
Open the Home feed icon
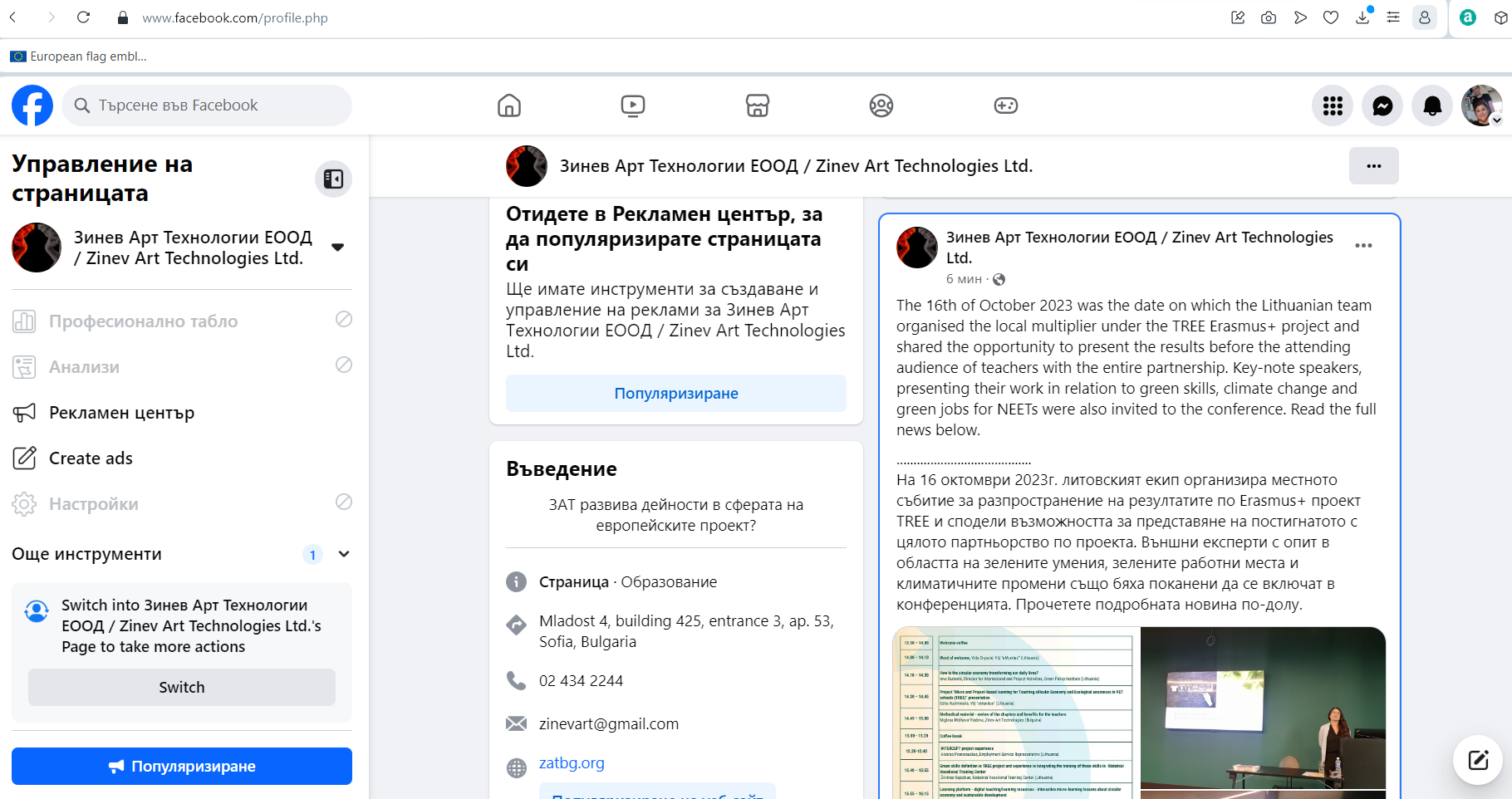point(509,105)
